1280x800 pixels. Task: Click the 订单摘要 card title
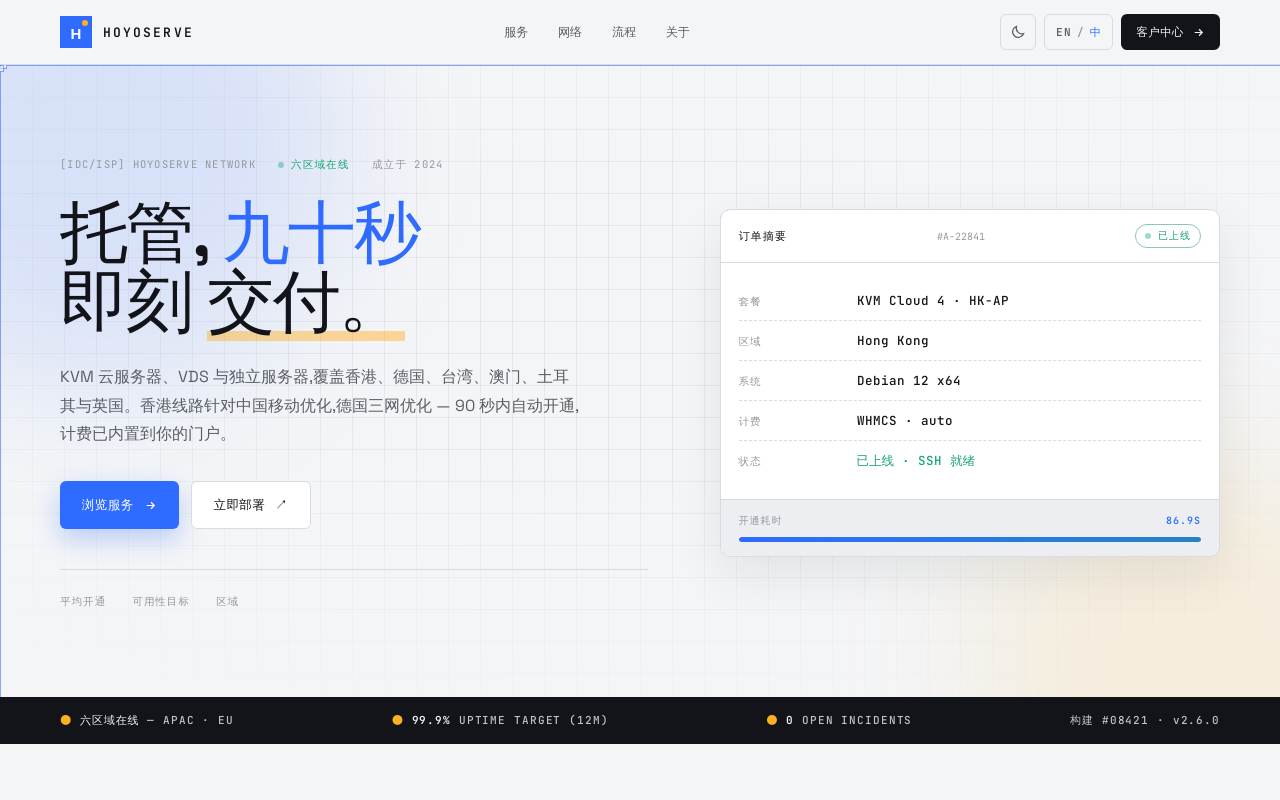point(763,236)
